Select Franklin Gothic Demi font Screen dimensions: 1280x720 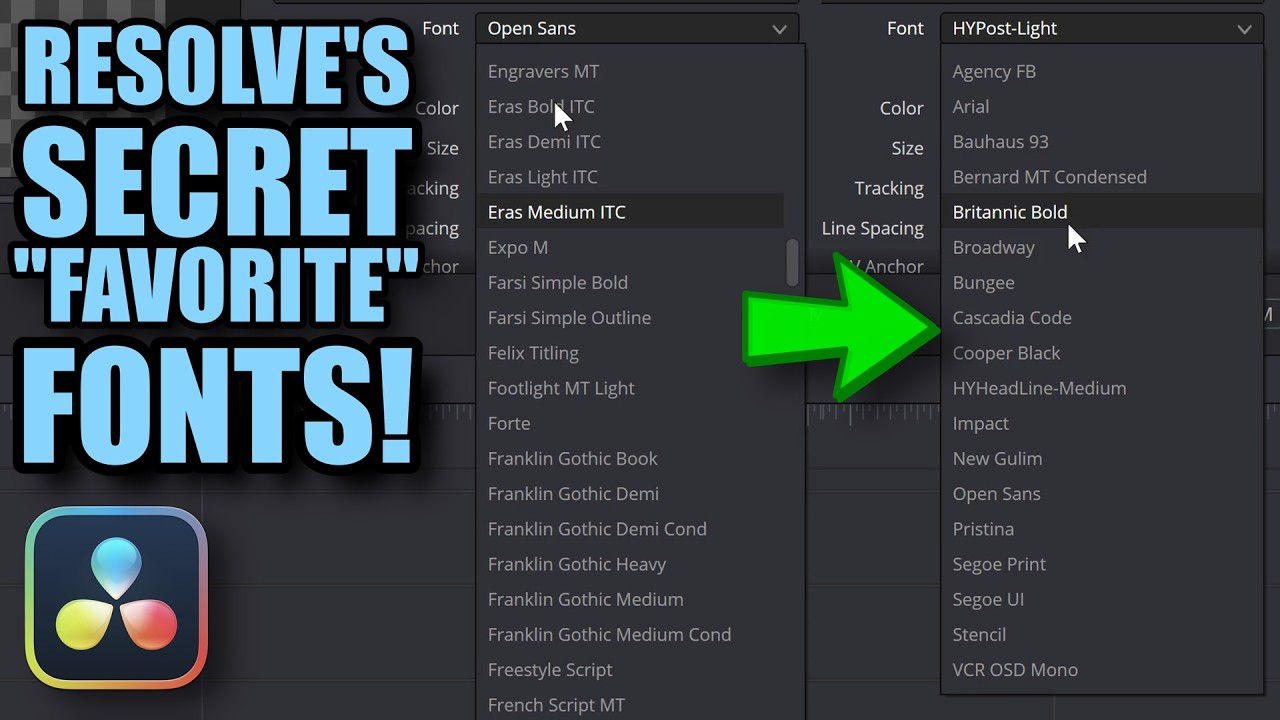[573, 494]
